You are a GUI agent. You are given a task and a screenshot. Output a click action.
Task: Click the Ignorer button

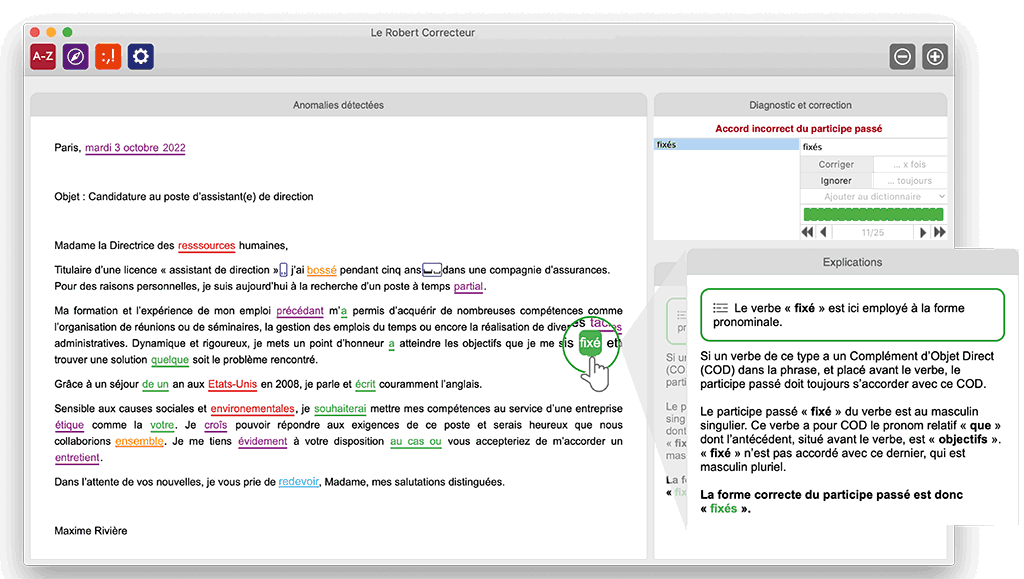[x=836, y=181]
